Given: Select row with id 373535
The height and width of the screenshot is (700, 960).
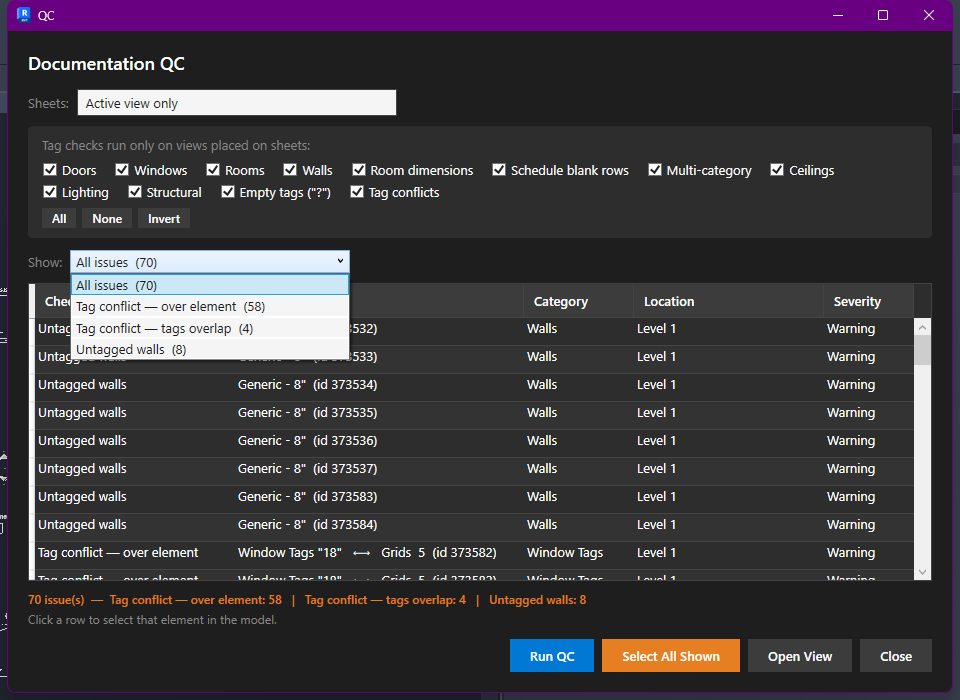Looking at the screenshot, I should tap(474, 413).
